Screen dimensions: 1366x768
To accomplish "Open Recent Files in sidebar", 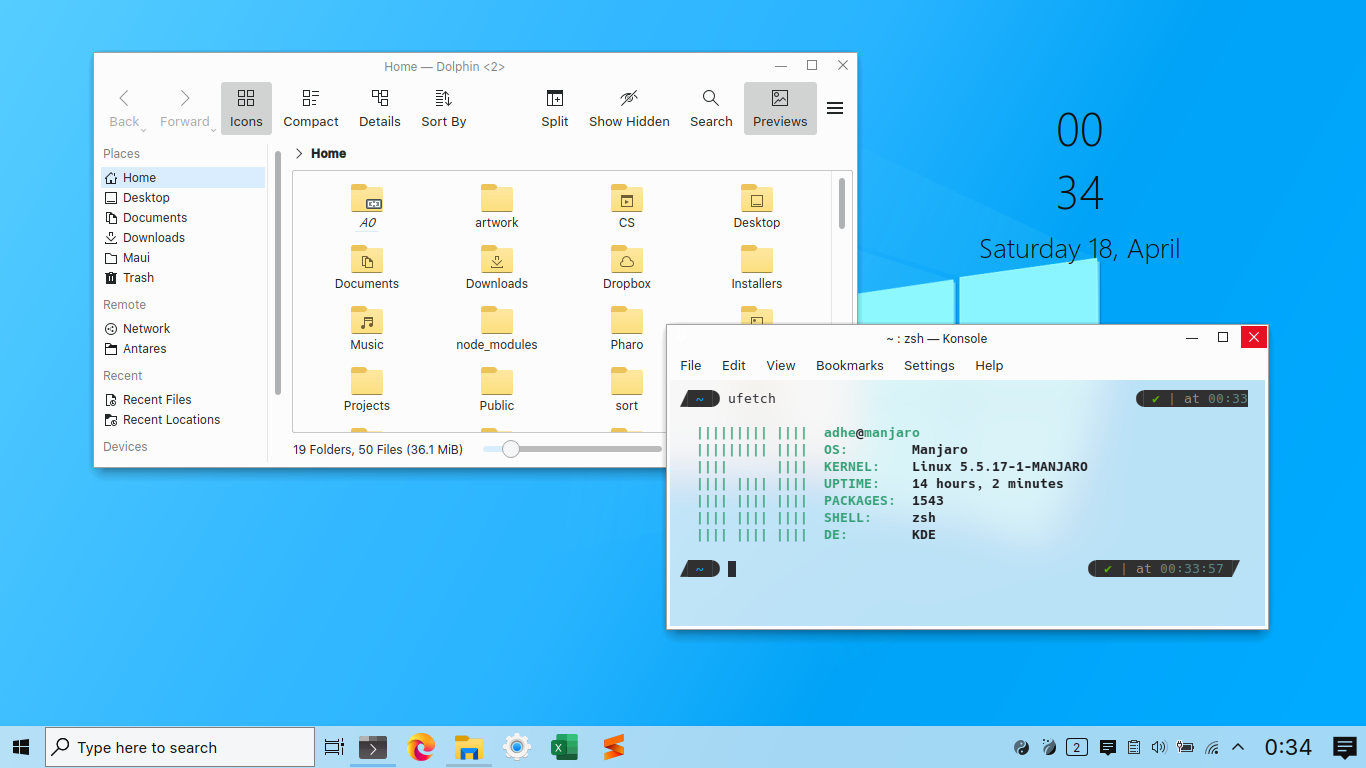I will click(x=183, y=399).
